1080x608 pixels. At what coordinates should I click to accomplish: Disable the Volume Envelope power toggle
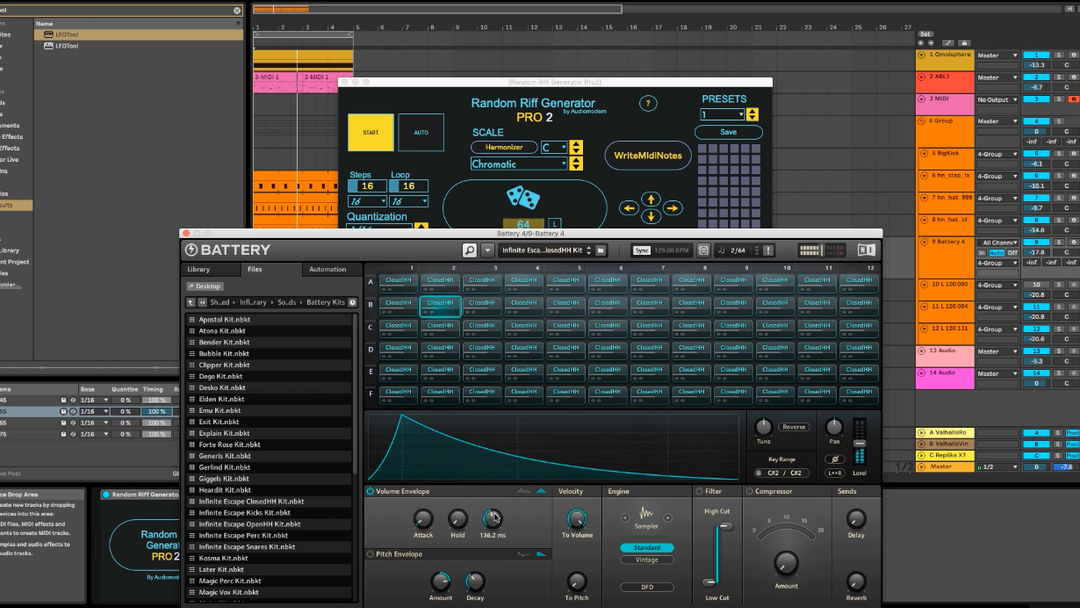371,492
